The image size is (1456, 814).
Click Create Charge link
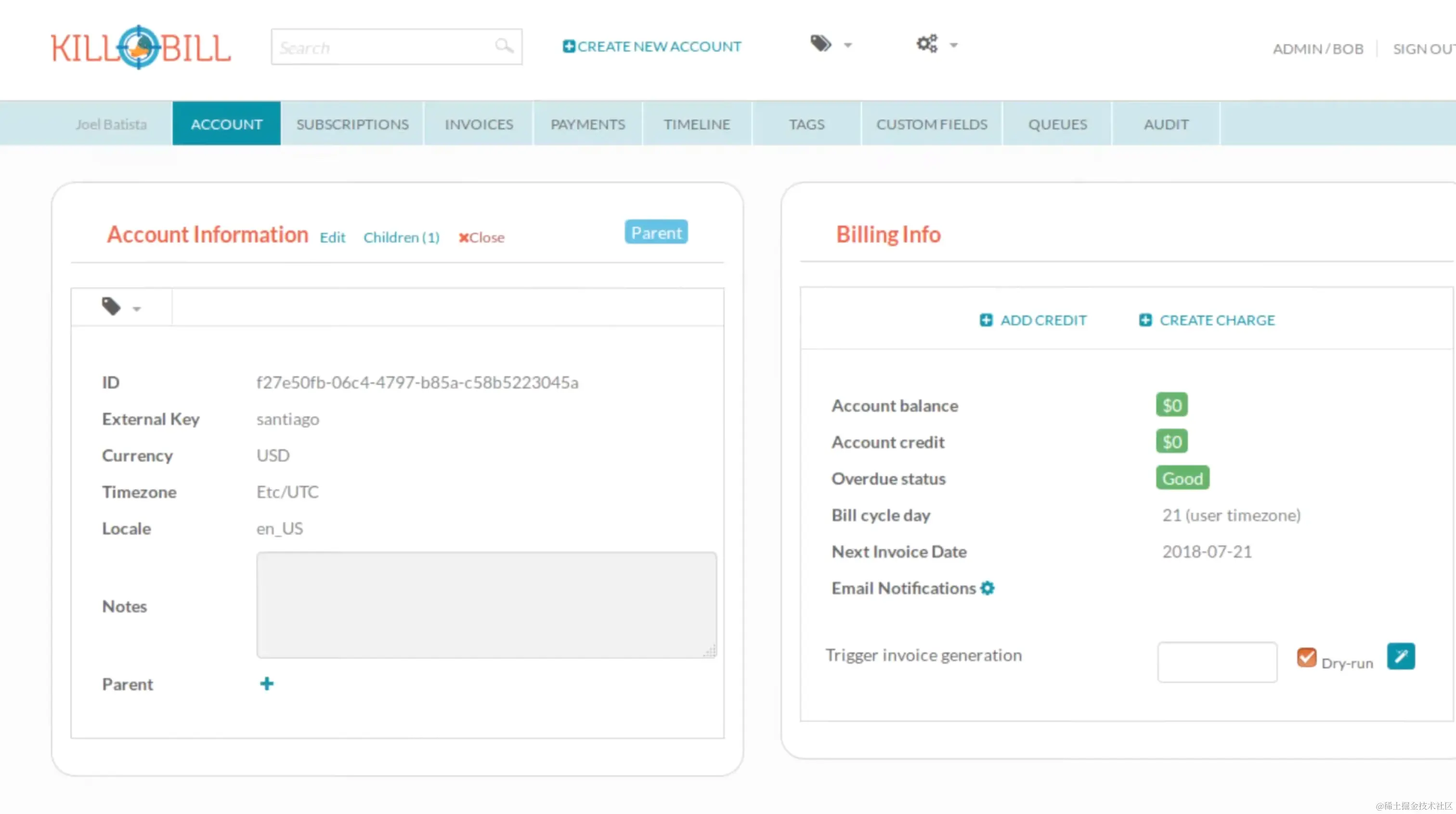point(1207,320)
